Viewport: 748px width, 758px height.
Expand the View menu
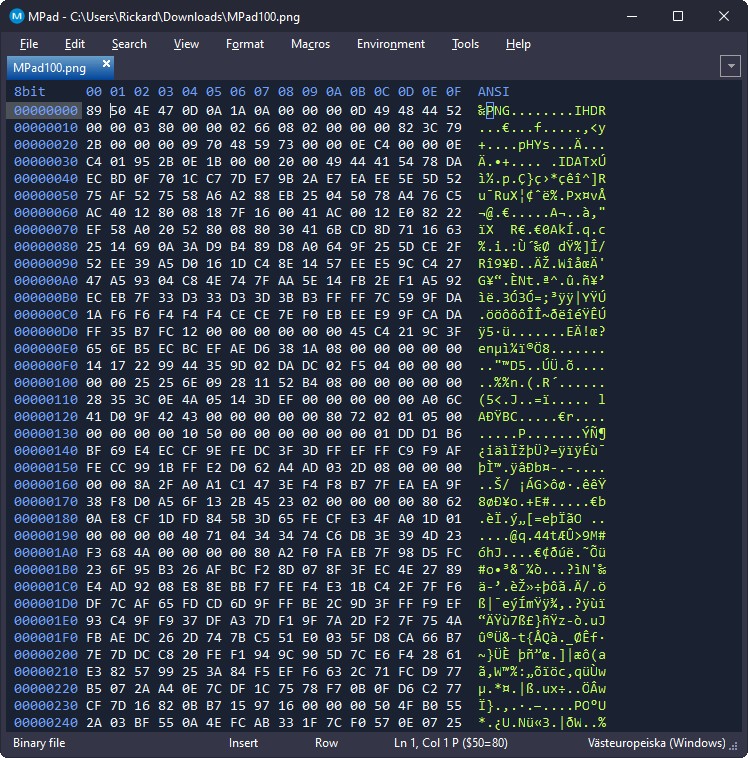[x=186, y=44]
